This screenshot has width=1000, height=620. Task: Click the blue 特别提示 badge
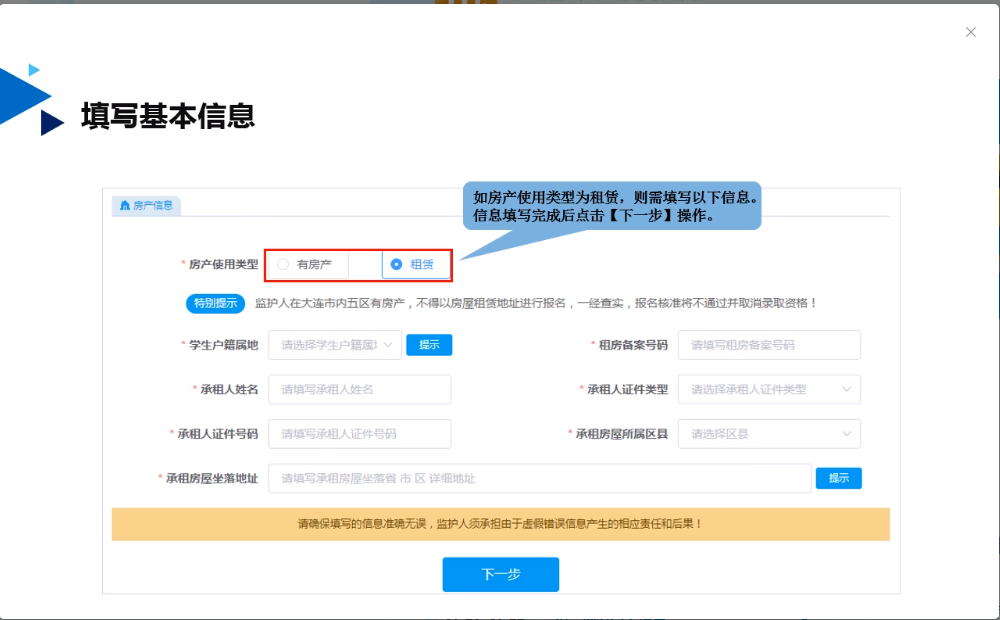click(215, 303)
